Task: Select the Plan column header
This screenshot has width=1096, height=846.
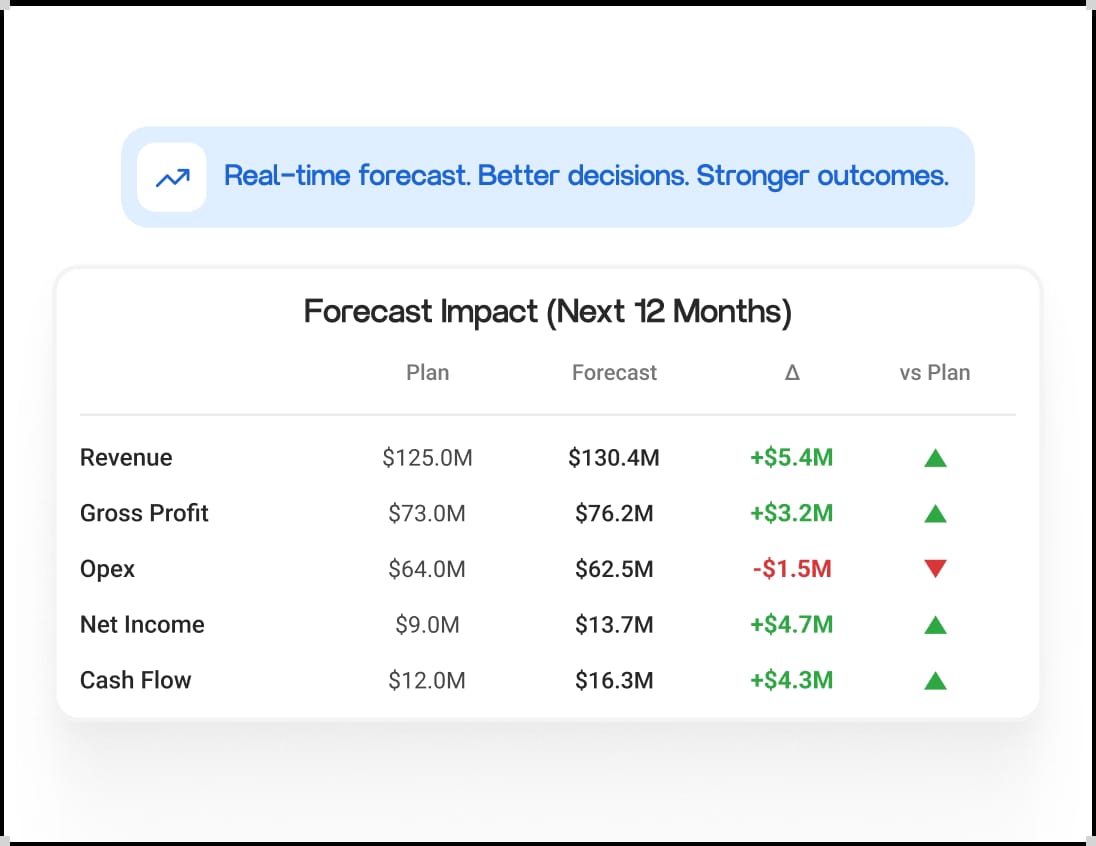Action: pos(427,373)
